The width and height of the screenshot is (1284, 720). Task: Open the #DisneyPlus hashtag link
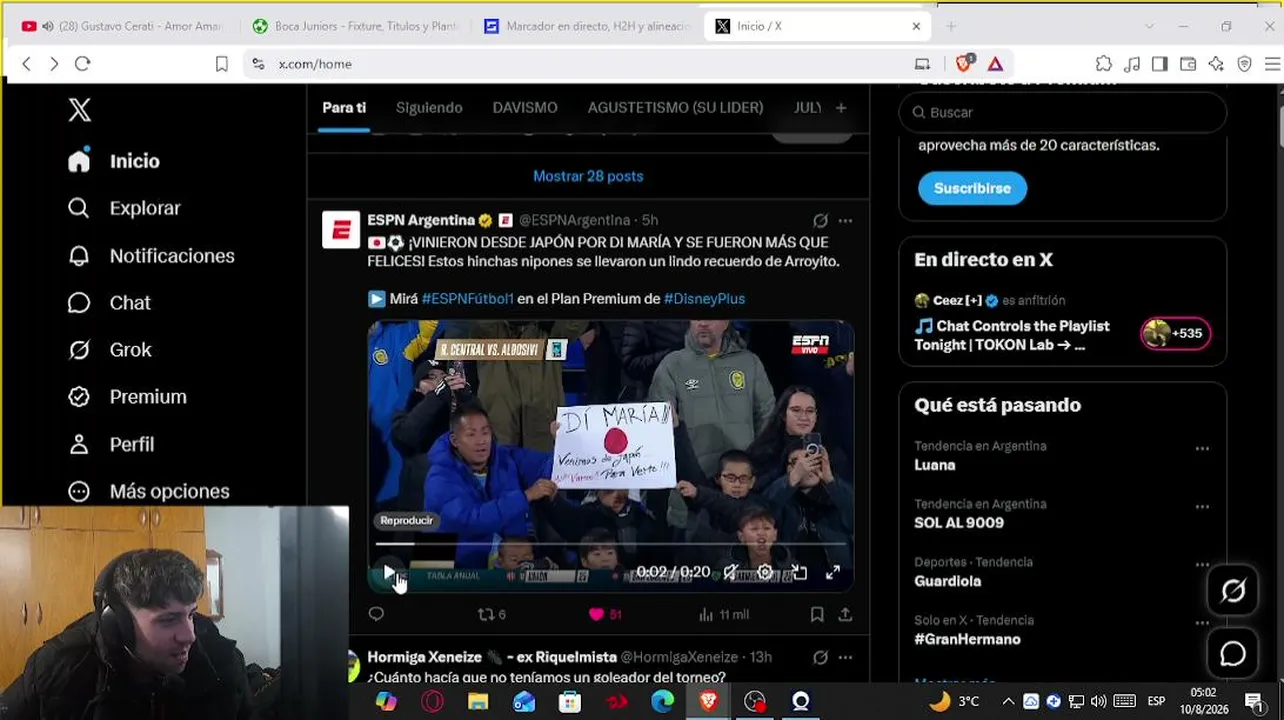pos(704,298)
